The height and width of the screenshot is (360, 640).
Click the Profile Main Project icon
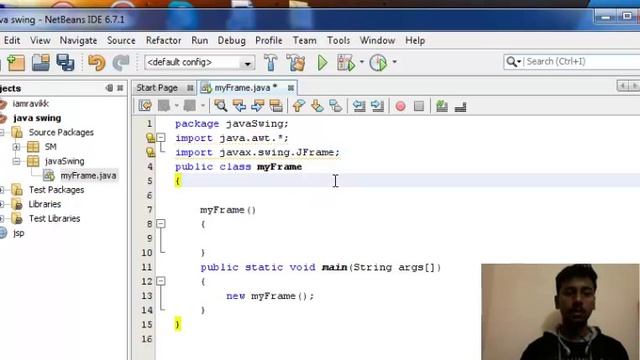[378, 62]
